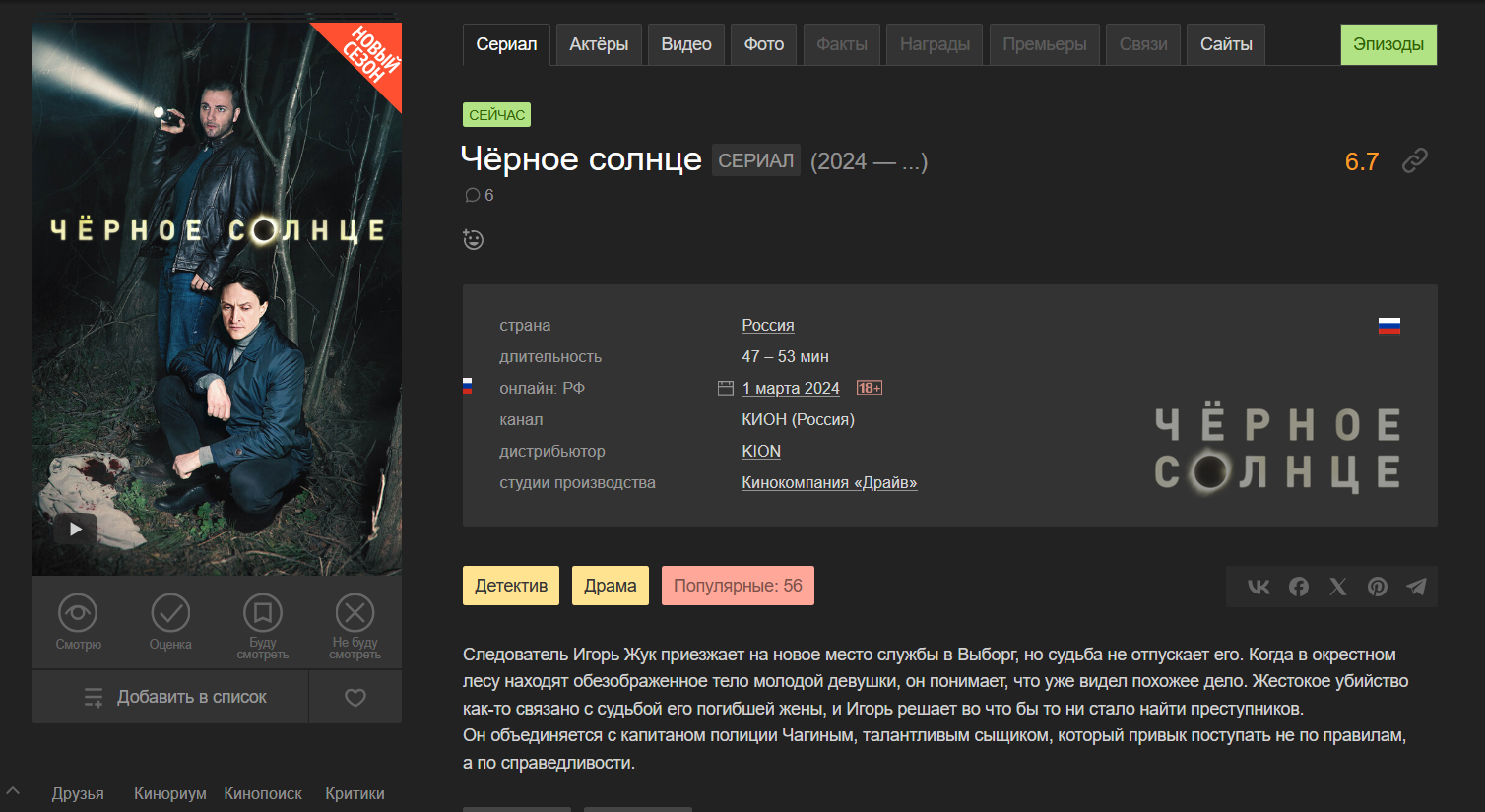Filter by Детектив genre
1485x812 pixels.
pos(511,586)
